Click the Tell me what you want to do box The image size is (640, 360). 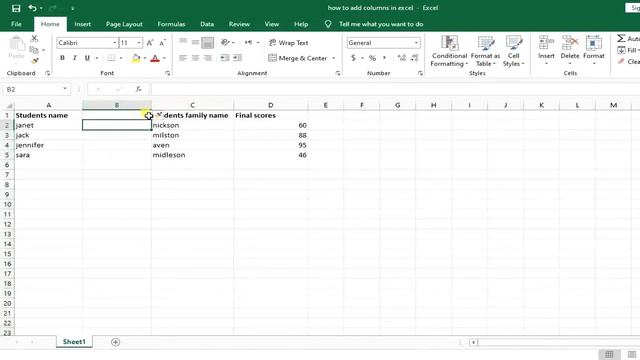point(381,24)
